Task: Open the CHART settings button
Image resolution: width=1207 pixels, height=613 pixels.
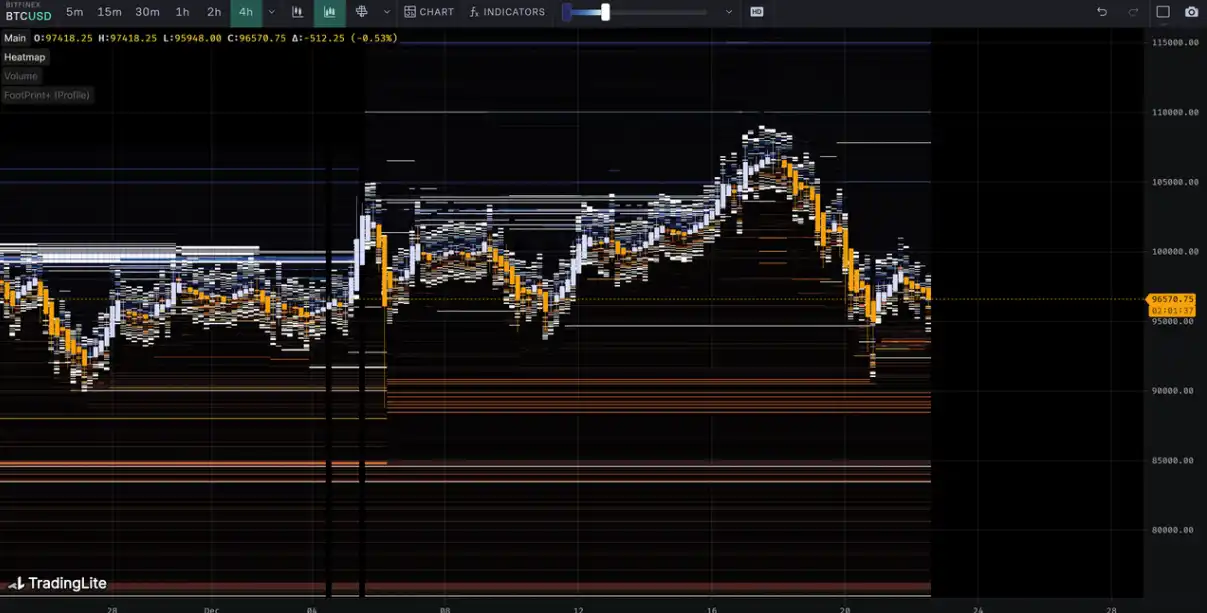Action: (x=429, y=12)
